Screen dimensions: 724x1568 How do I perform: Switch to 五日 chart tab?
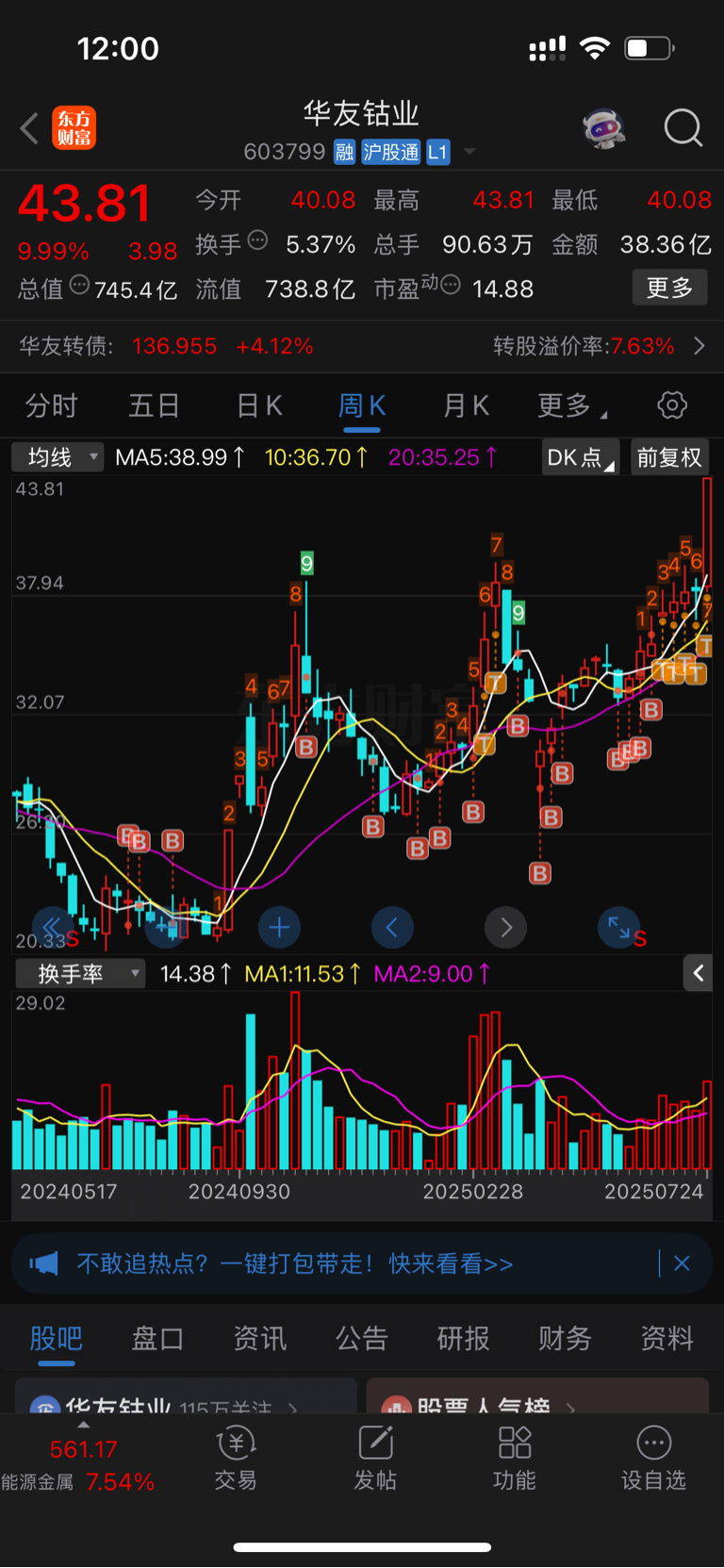coord(154,405)
